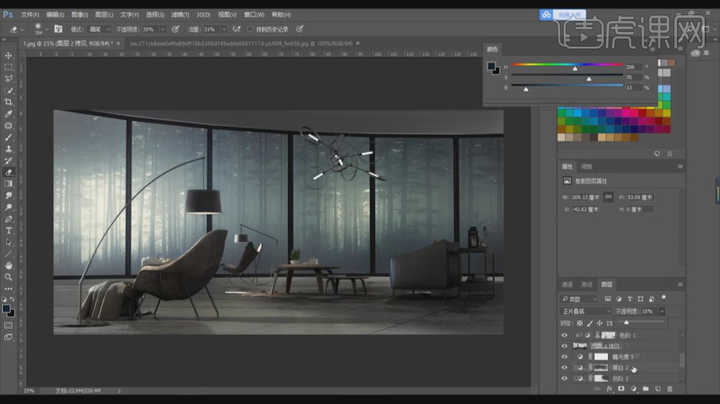Select the Zoom tool
The width and height of the screenshot is (720, 404).
click(8, 277)
